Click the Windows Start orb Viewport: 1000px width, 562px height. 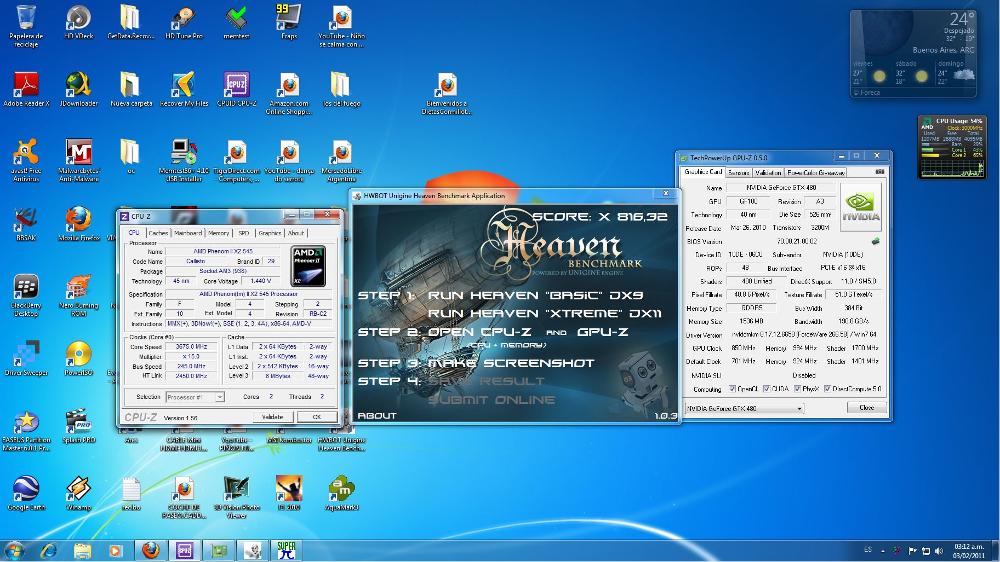(14, 550)
